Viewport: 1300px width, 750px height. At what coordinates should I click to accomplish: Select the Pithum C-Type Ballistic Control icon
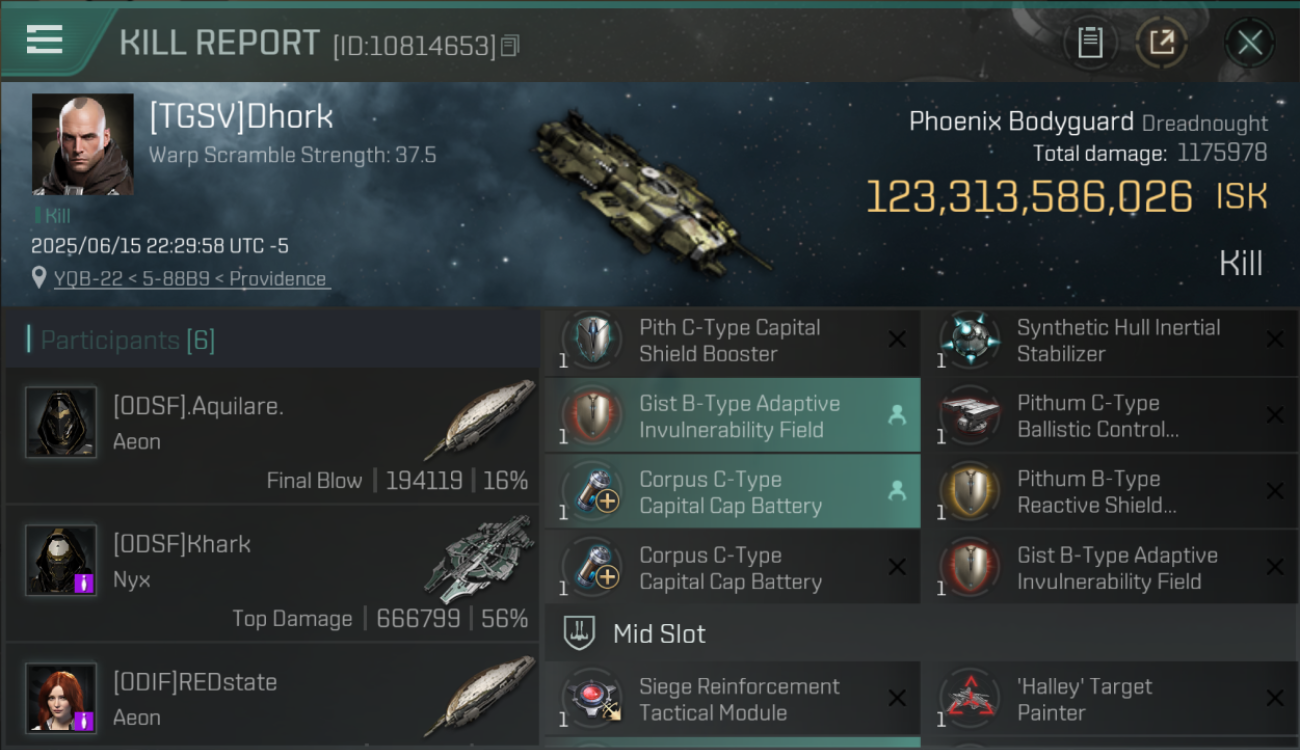[x=969, y=416]
